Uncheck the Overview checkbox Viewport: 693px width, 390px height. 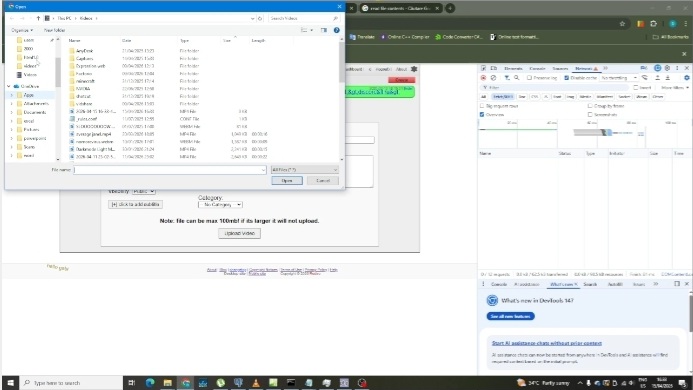482,115
